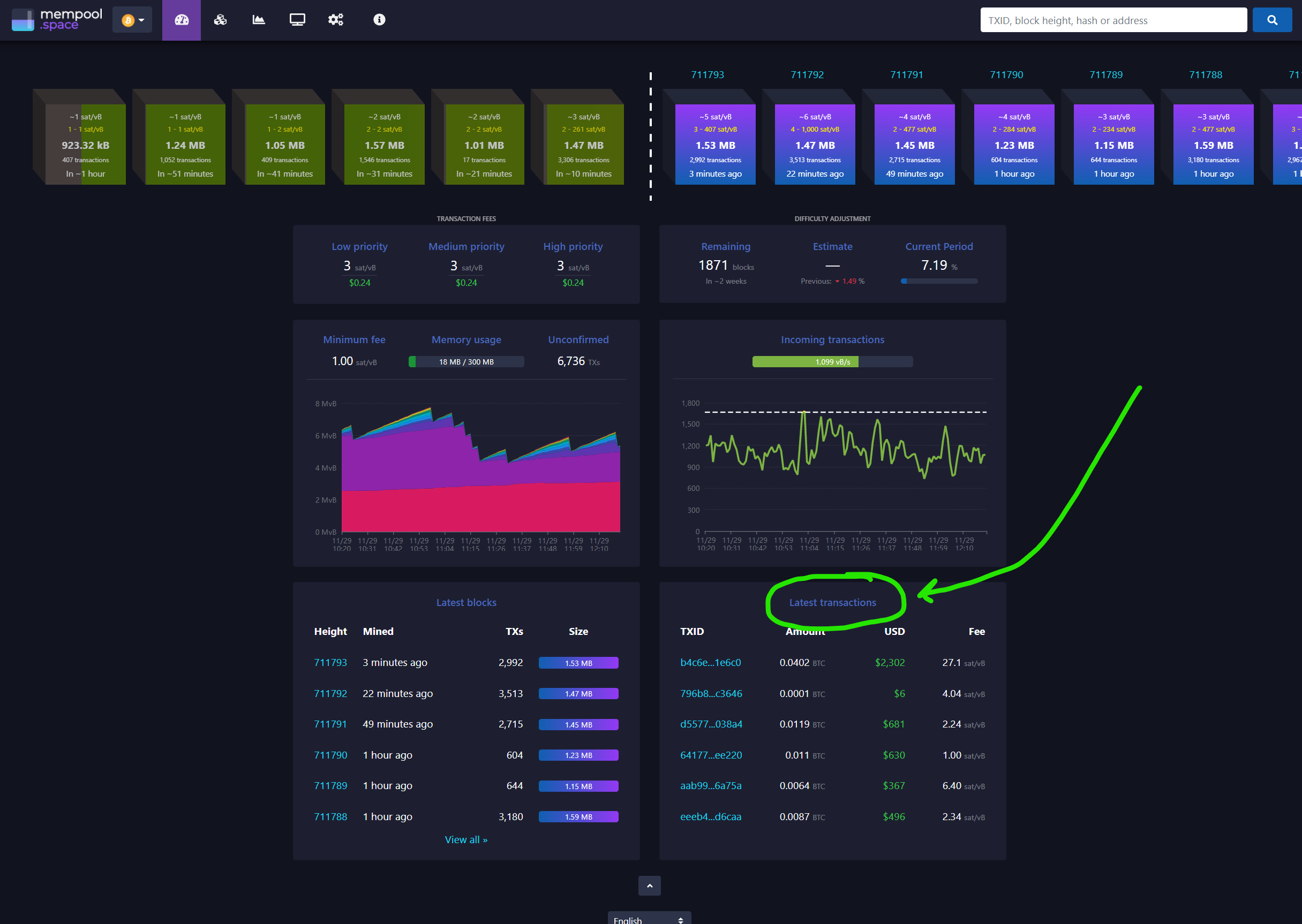Open the dashboard gauge view
This screenshot has height=924, width=1302.
coord(181,19)
